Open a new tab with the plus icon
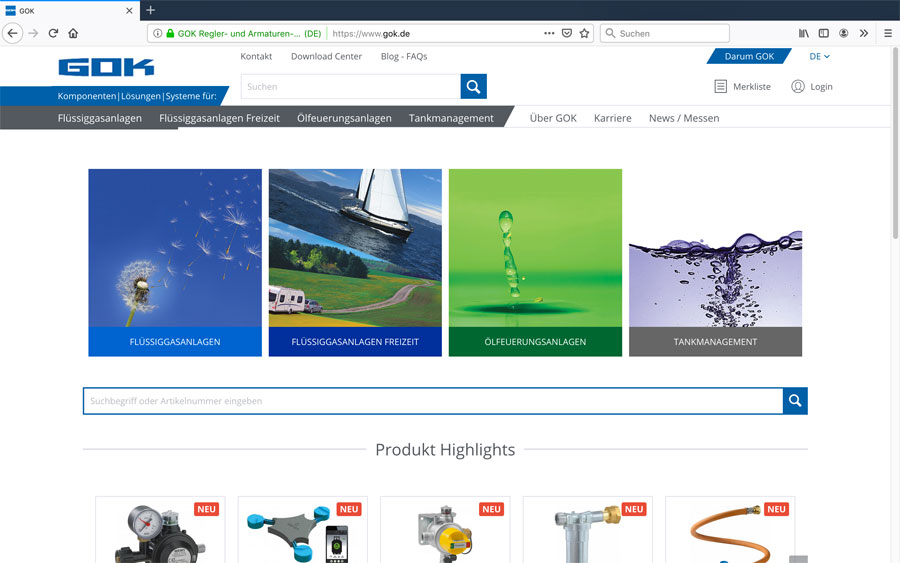900x563 pixels. pyautogui.click(x=150, y=10)
